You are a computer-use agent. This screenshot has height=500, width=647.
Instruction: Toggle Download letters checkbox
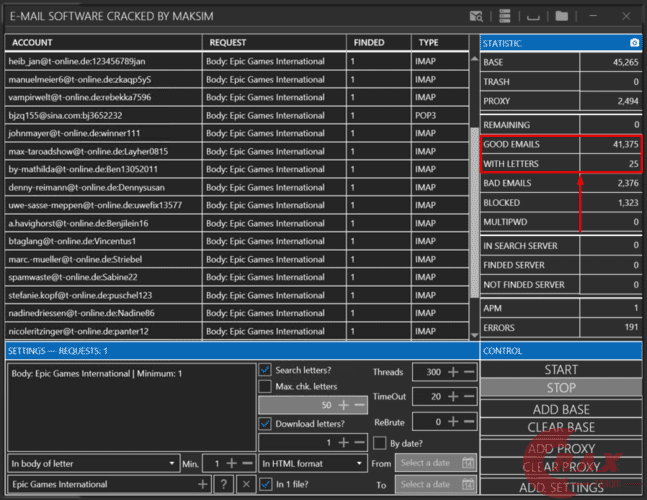pyautogui.click(x=265, y=424)
